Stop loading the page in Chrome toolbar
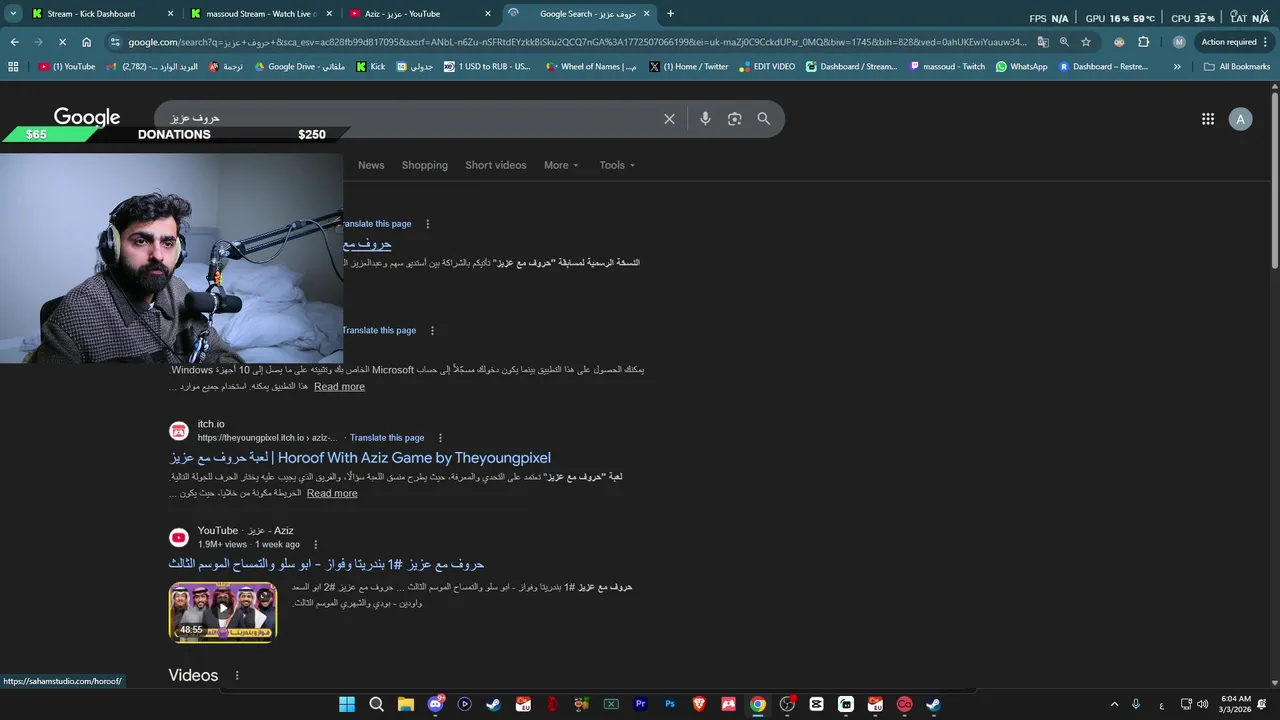Viewport: 1280px width, 720px height. (x=62, y=42)
